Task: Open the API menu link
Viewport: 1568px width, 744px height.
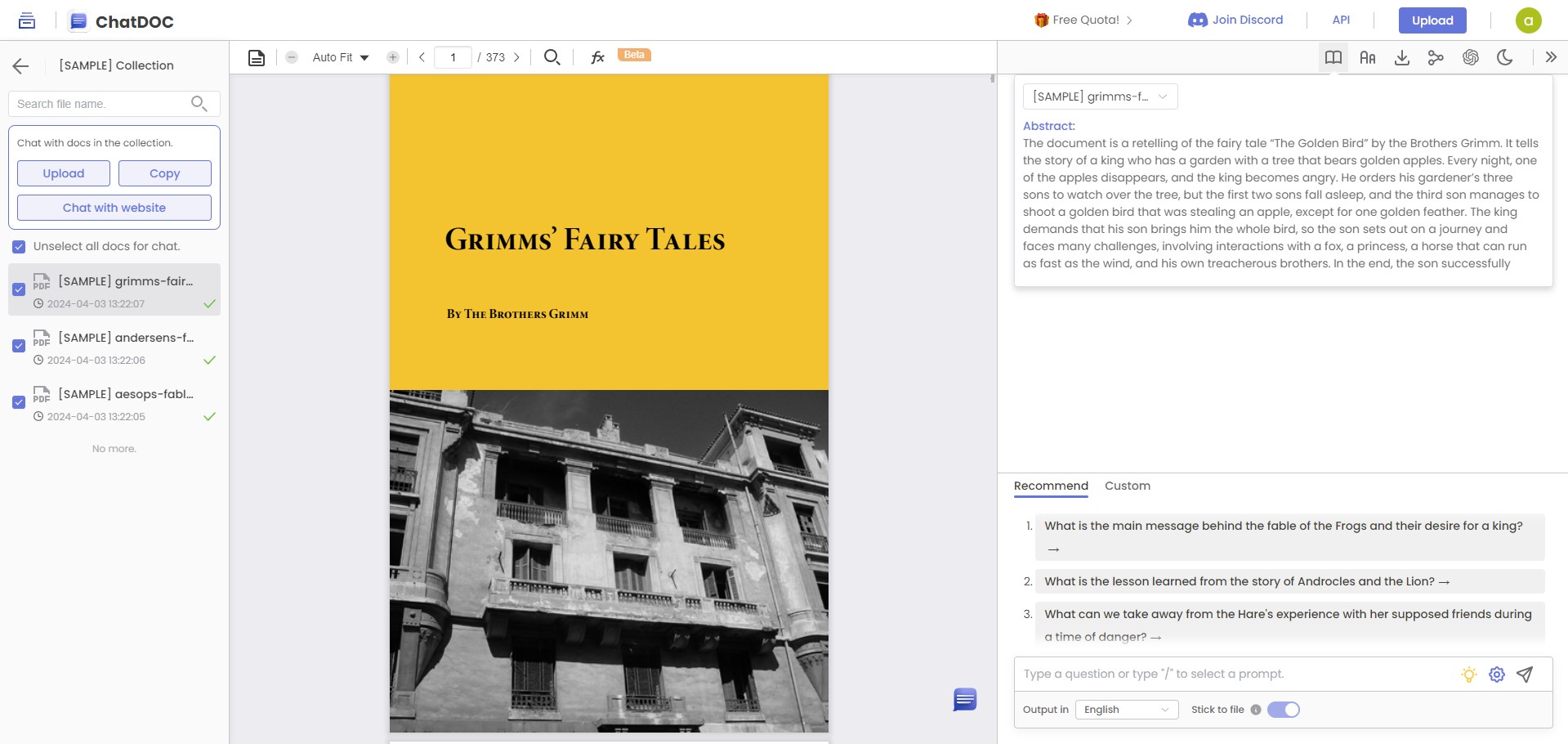Action: pyautogui.click(x=1341, y=20)
